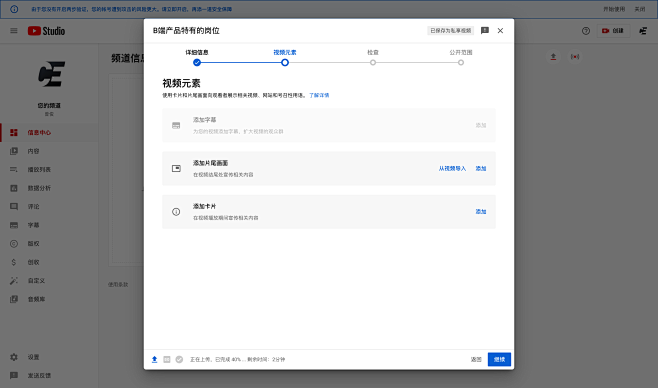
Task: Click the feedback icon in dialog header
Action: [x=485, y=30]
